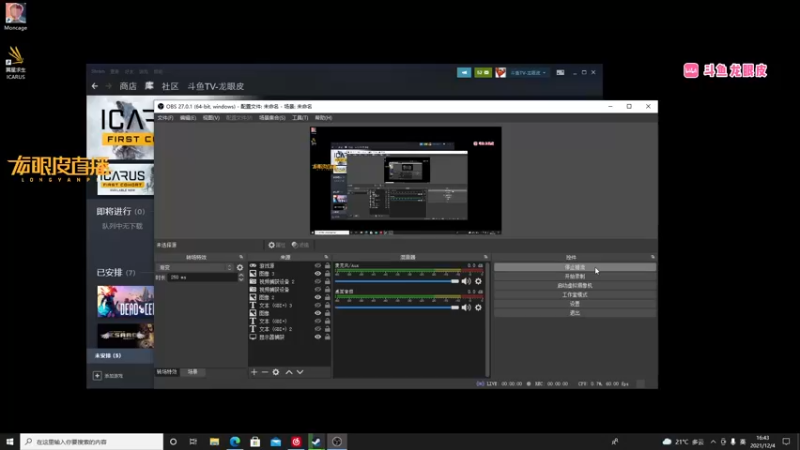Remove selected source with the minus icon
The height and width of the screenshot is (450, 800).
tap(265, 372)
